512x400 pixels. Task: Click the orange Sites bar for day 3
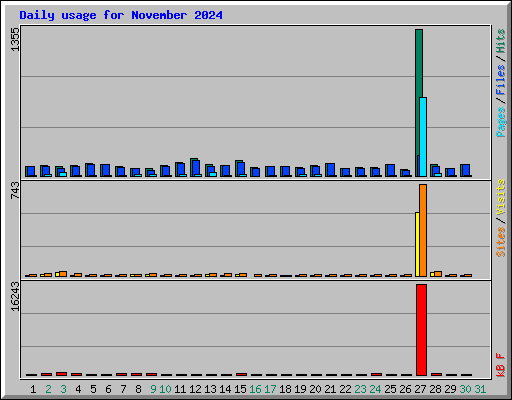(x=63, y=274)
